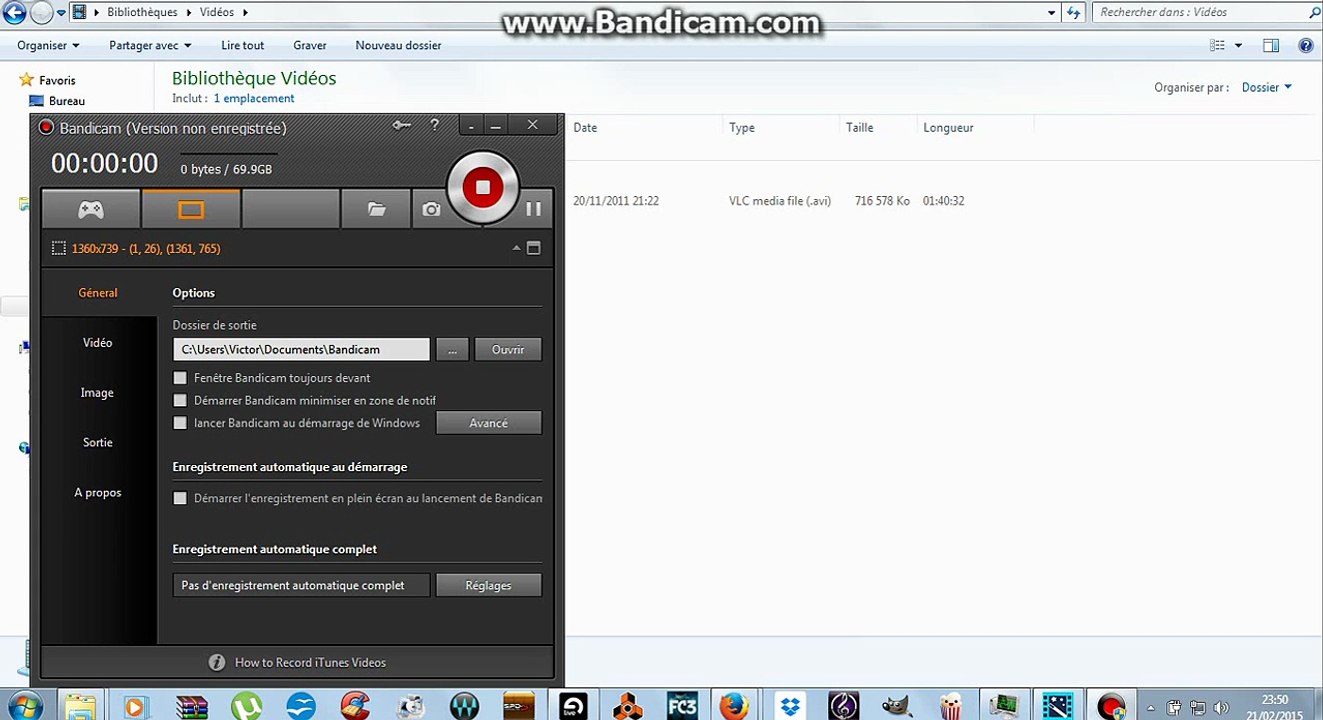This screenshot has height=720, width=1323.
Task: Browse for output folder with the ... button
Action: (452, 349)
